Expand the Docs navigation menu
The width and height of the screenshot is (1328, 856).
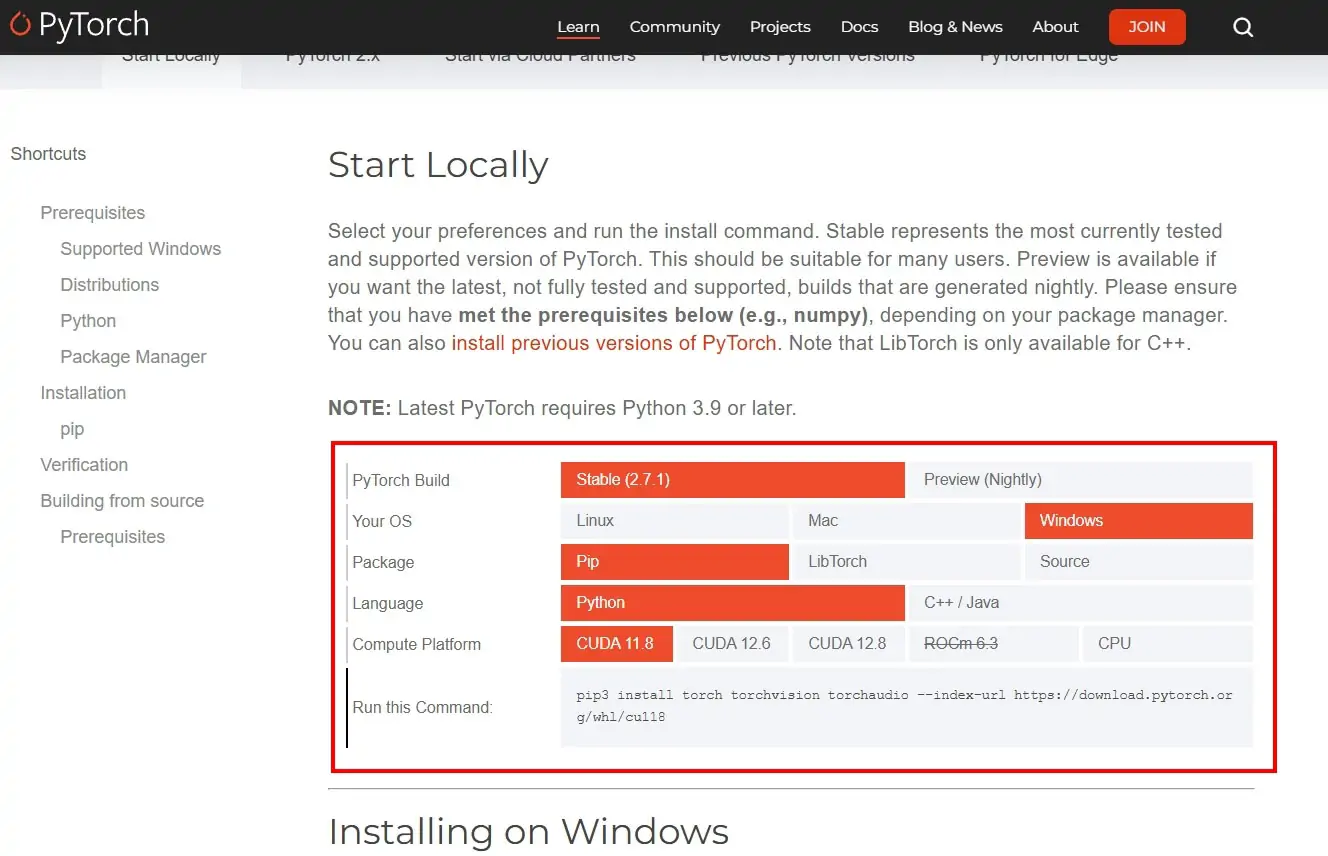859,27
